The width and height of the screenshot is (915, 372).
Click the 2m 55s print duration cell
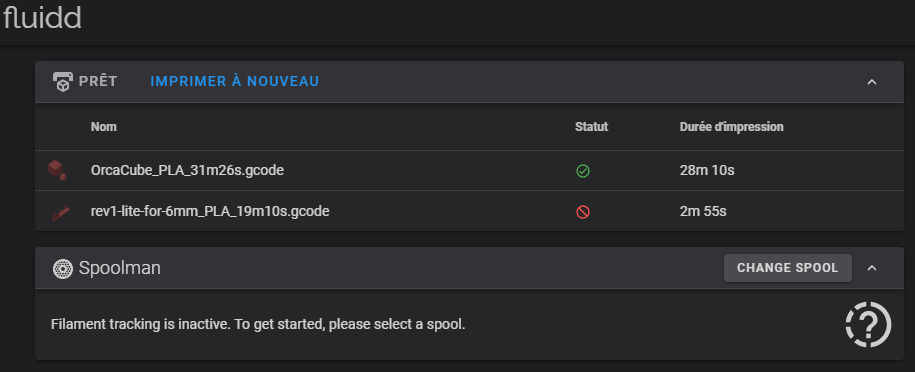point(703,211)
